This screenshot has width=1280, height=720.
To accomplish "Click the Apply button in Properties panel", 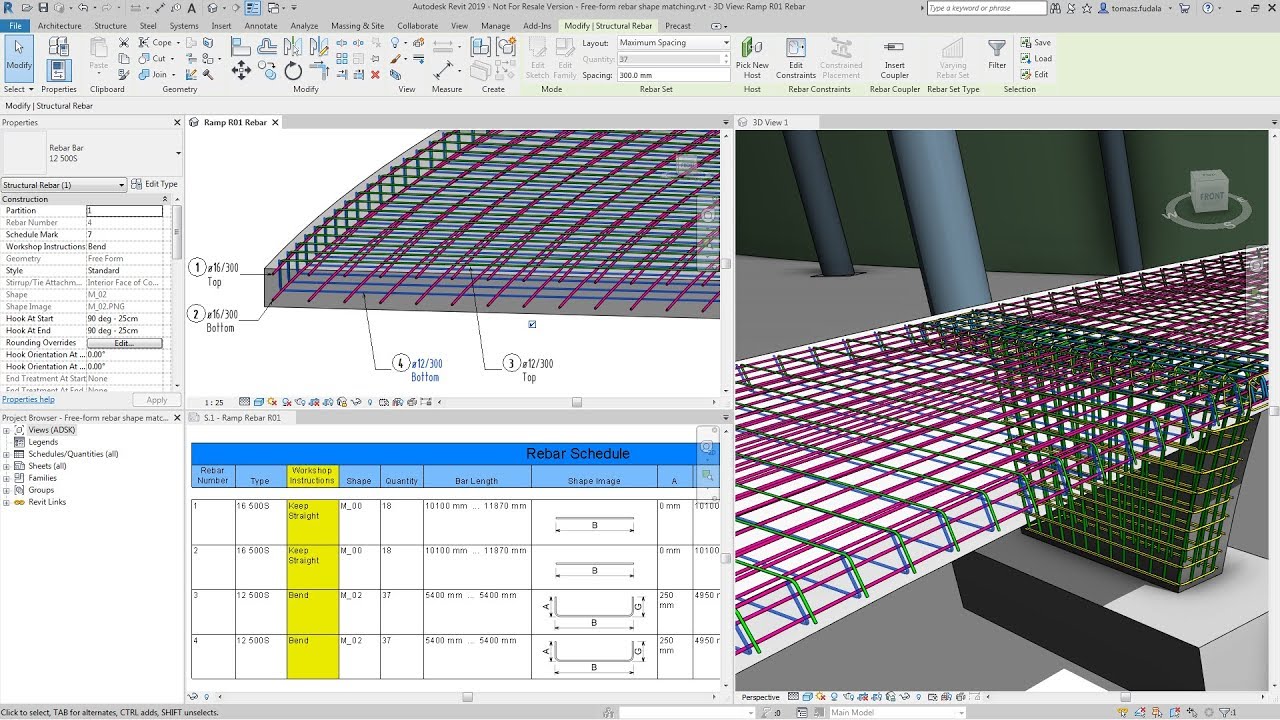I will tap(157, 399).
